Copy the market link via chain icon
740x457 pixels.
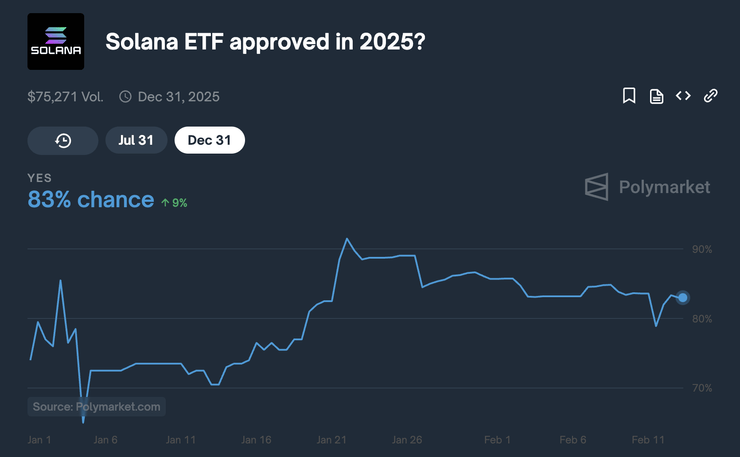click(710, 96)
